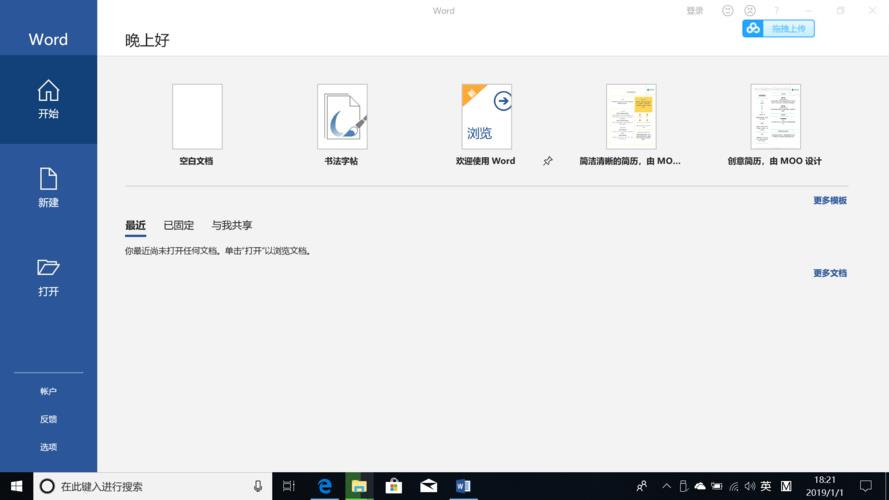Select the Word icon on taskbar

pos(463,486)
